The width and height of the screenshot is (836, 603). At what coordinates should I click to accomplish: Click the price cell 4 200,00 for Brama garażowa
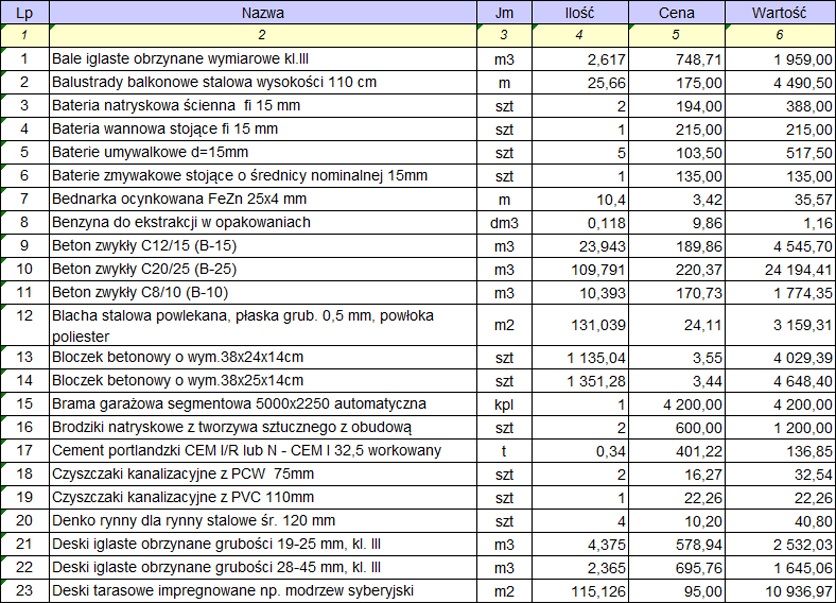[677, 404]
